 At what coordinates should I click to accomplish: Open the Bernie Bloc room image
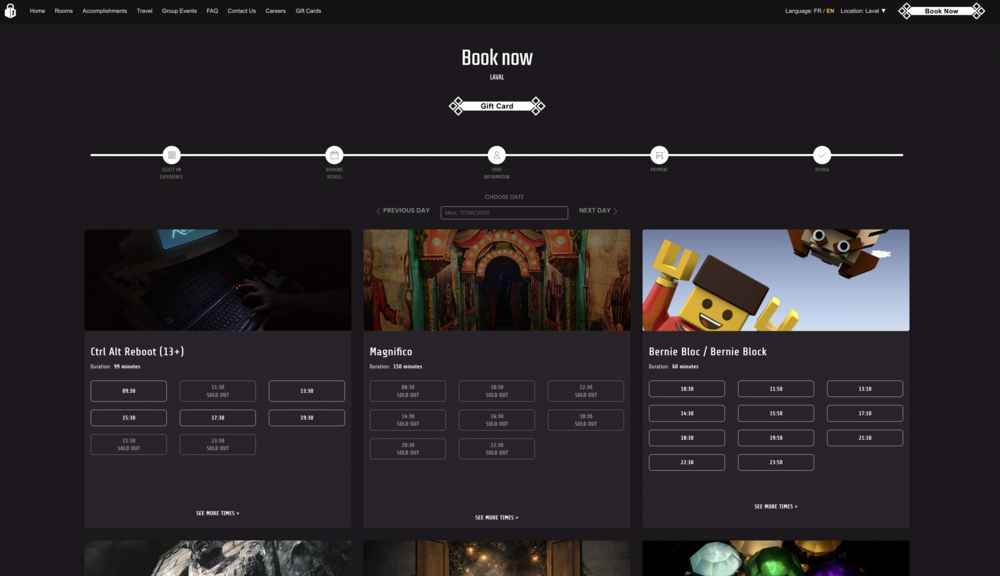[x=776, y=280]
